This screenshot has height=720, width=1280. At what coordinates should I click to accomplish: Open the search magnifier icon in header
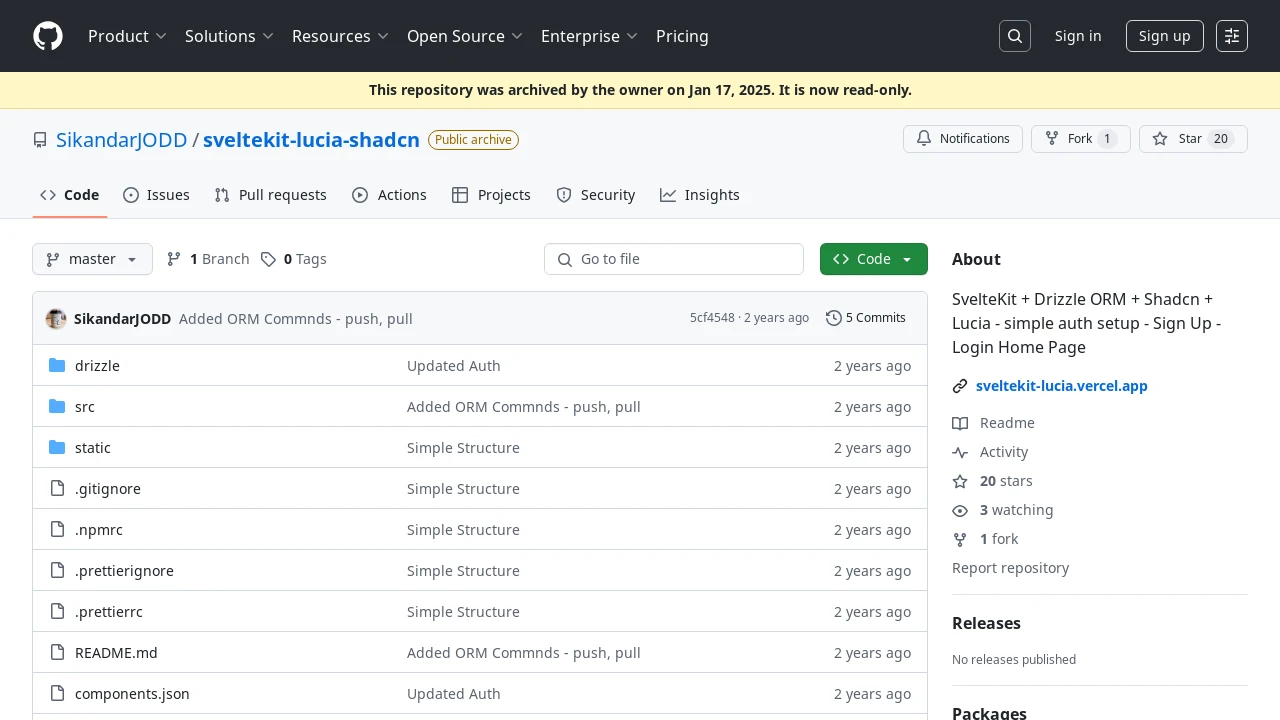[x=1015, y=36]
